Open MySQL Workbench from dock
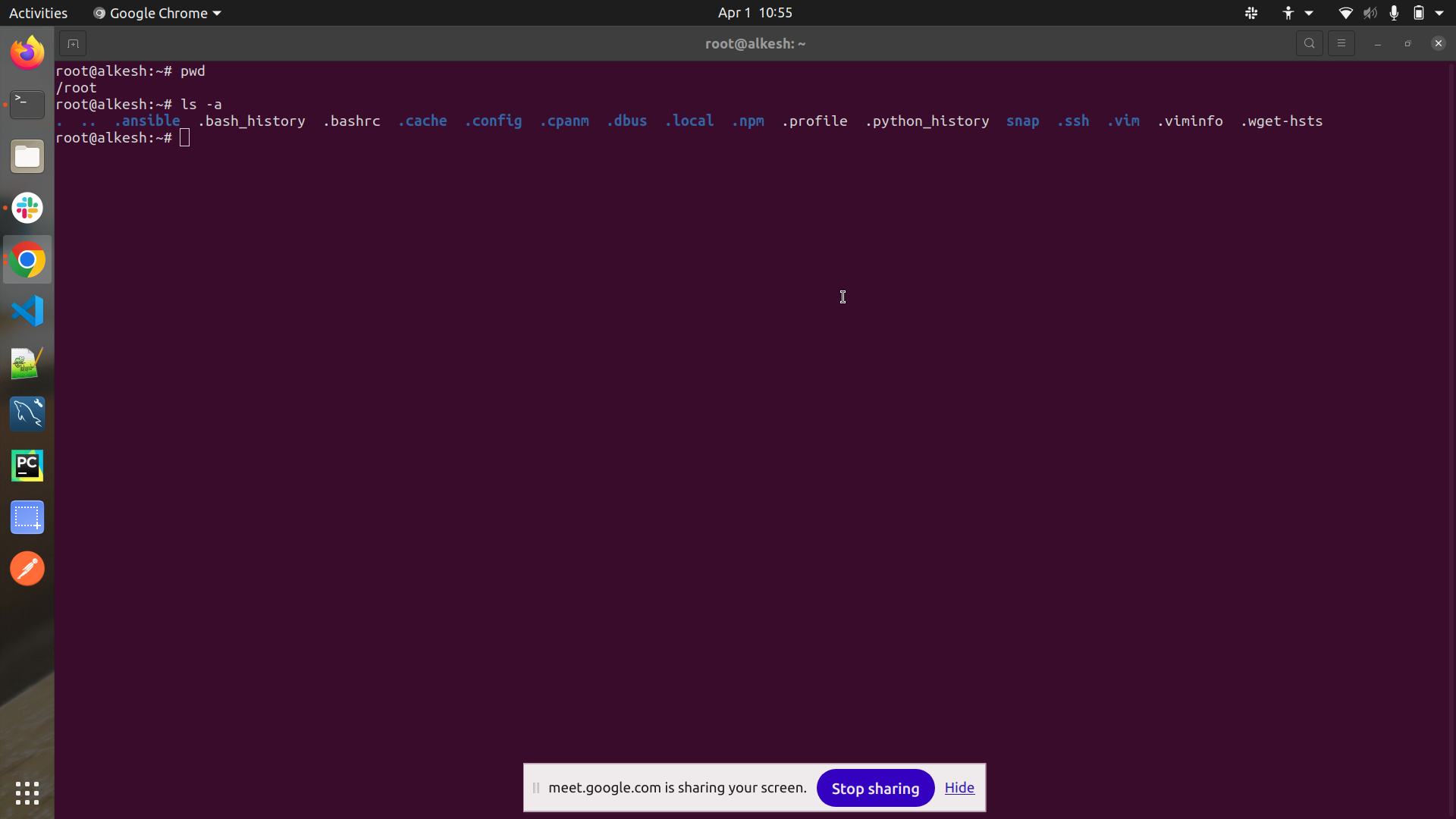Viewport: 1456px width, 819px height. [27, 414]
